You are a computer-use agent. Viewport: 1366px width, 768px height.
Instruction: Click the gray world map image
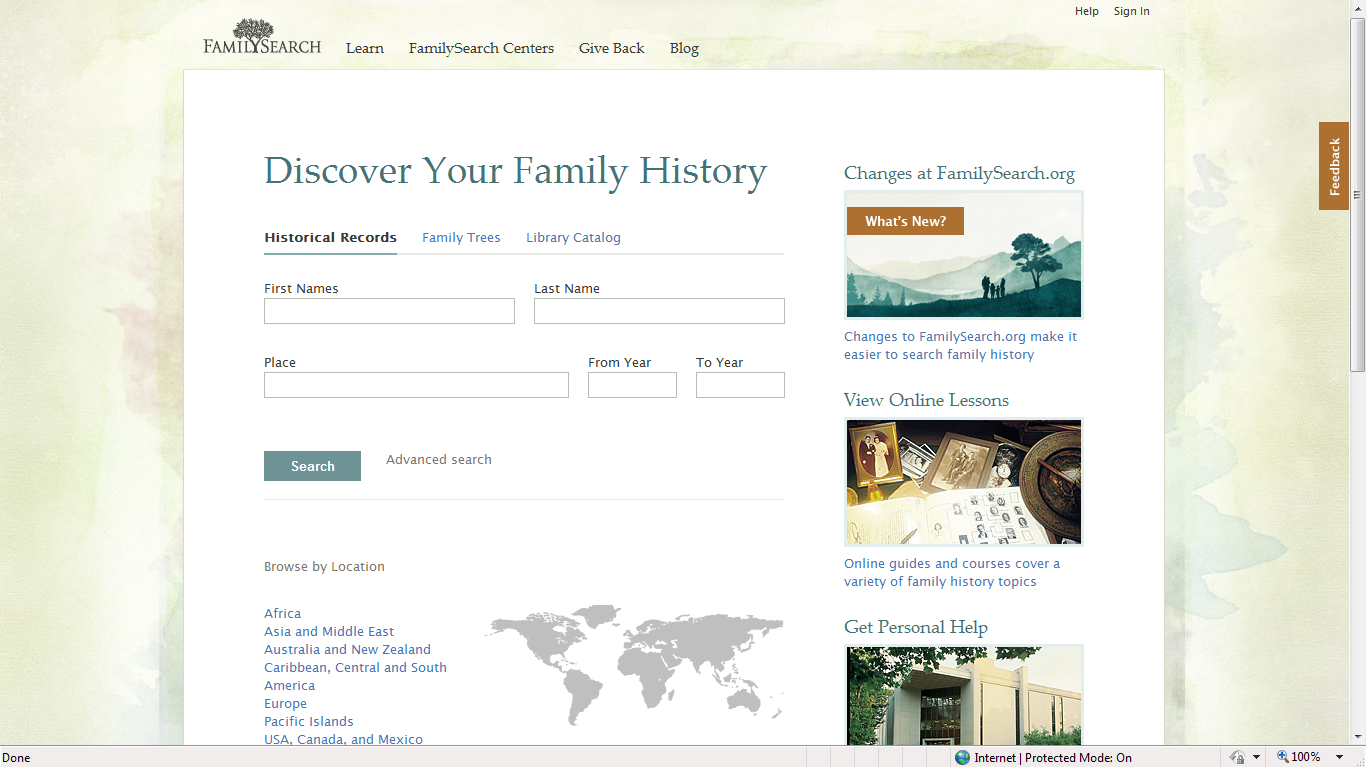pos(634,665)
